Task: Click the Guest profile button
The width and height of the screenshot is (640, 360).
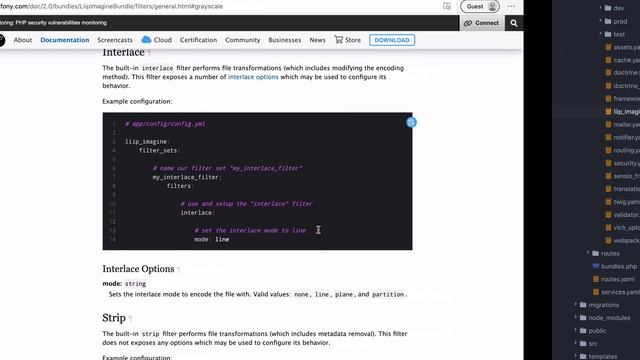Action: (480, 7)
